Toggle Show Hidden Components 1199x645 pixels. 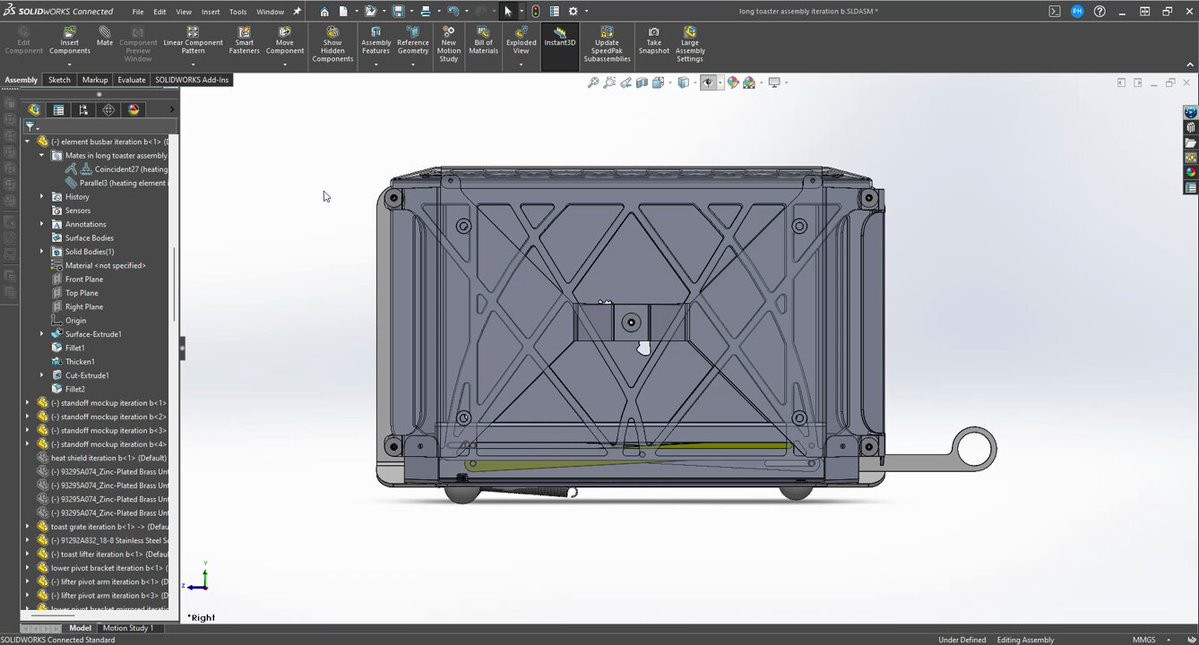coord(333,44)
